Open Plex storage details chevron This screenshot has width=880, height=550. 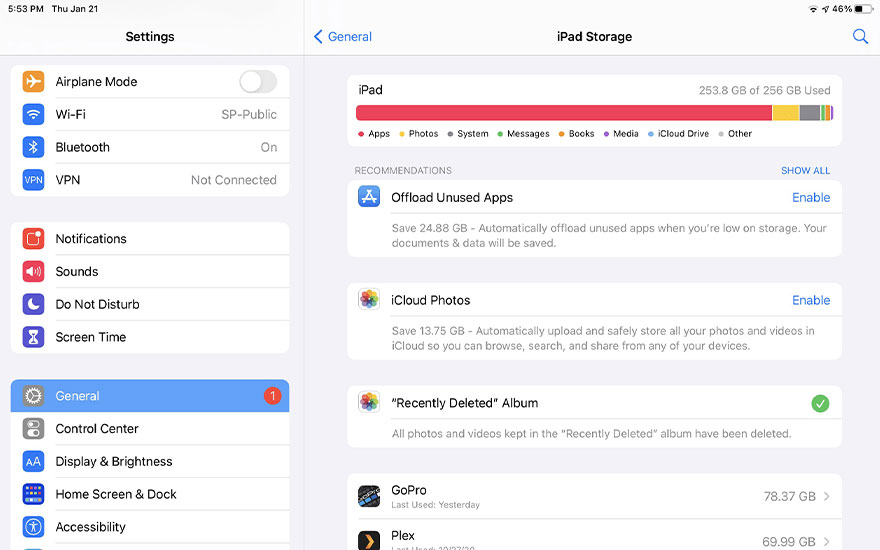pos(827,541)
